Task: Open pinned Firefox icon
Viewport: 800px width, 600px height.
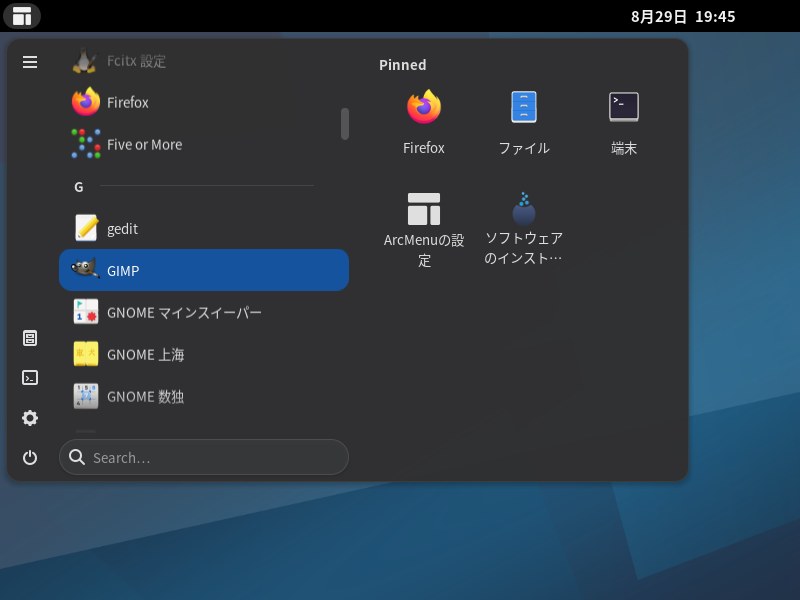Action: click(423, 107)
